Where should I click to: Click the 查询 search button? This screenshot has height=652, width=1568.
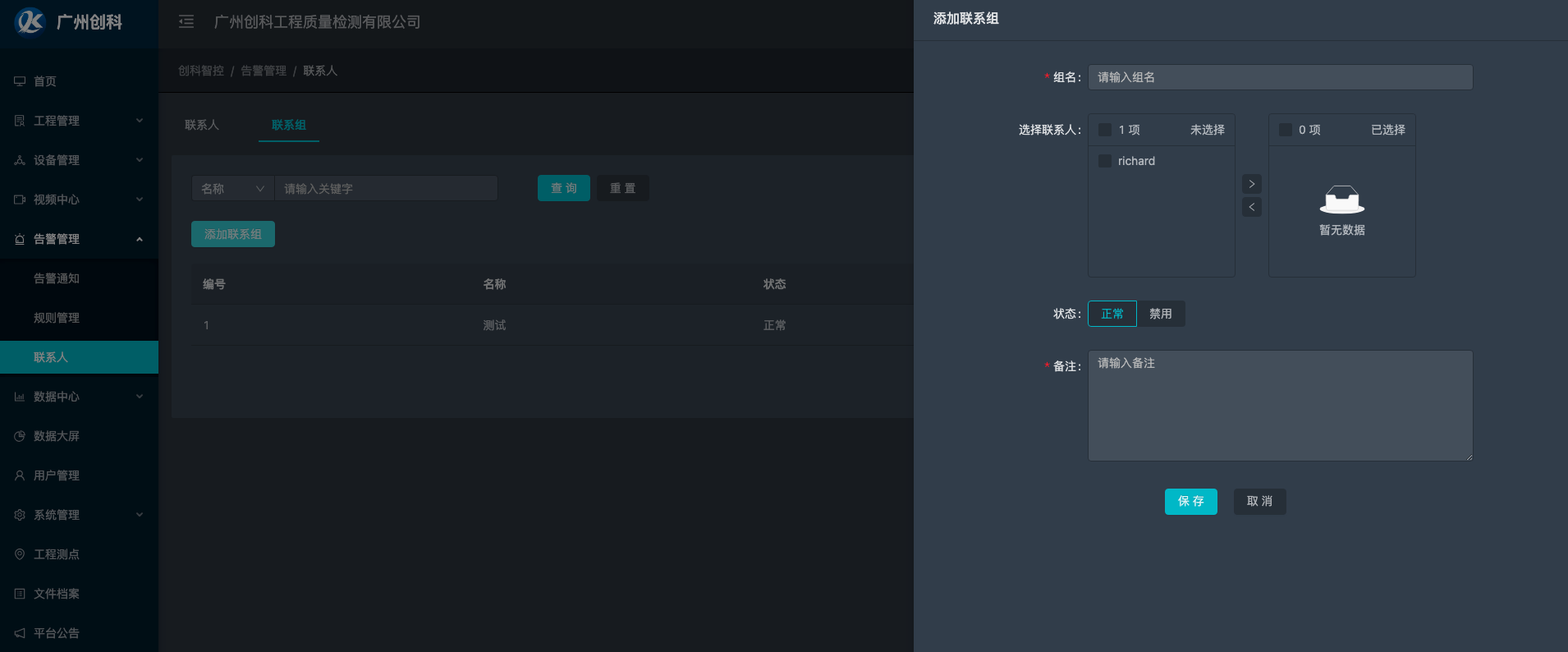coord(564,188)
